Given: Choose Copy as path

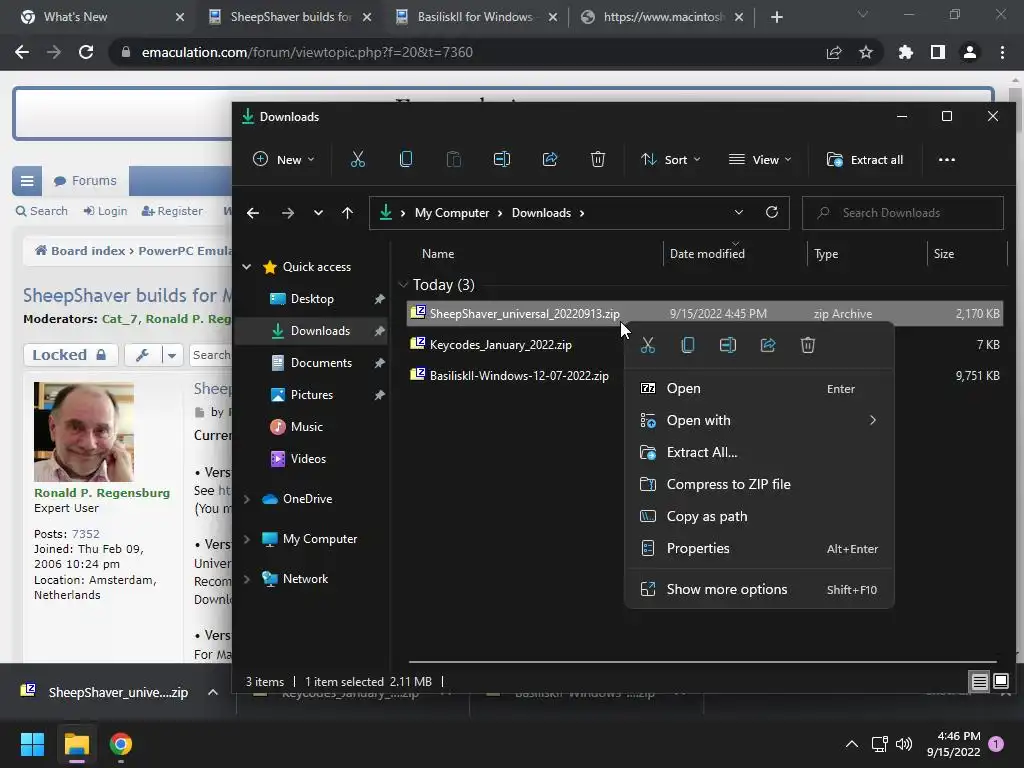Looking at the screenshot, I should tap(759, 517).
